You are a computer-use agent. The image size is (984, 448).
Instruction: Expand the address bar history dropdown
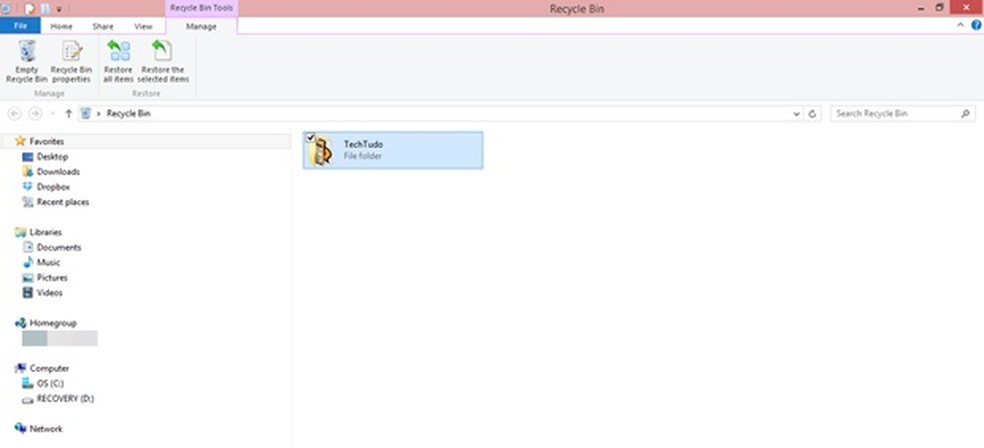pos(796,114)
